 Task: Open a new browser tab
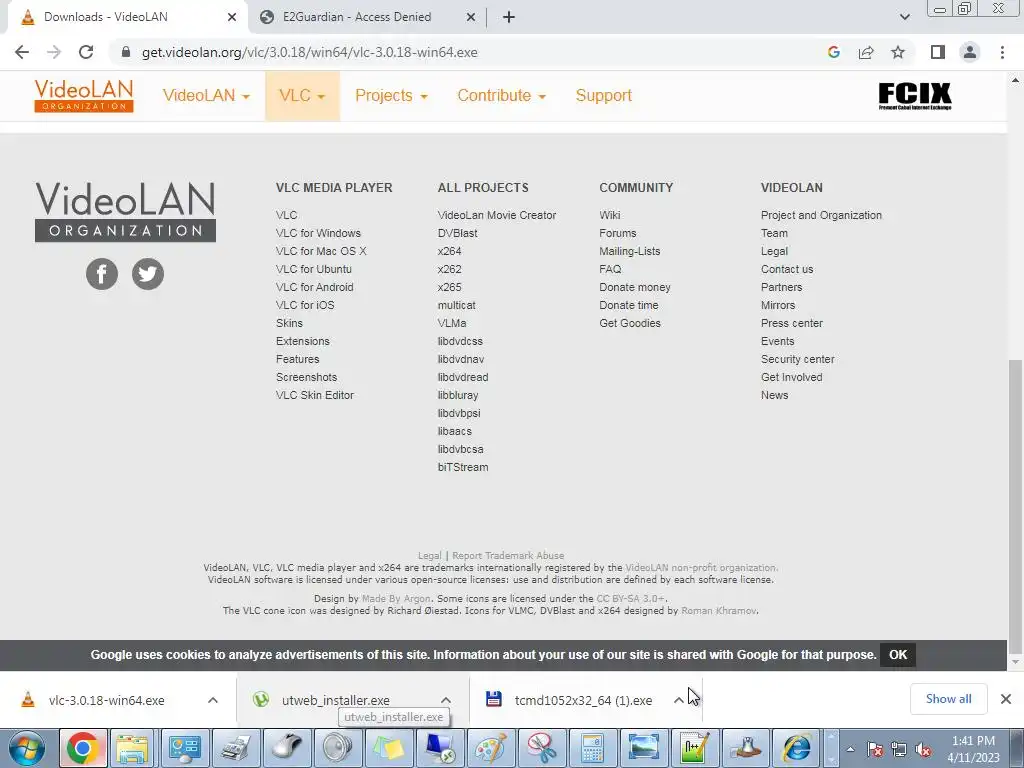[x=509, y=17]
